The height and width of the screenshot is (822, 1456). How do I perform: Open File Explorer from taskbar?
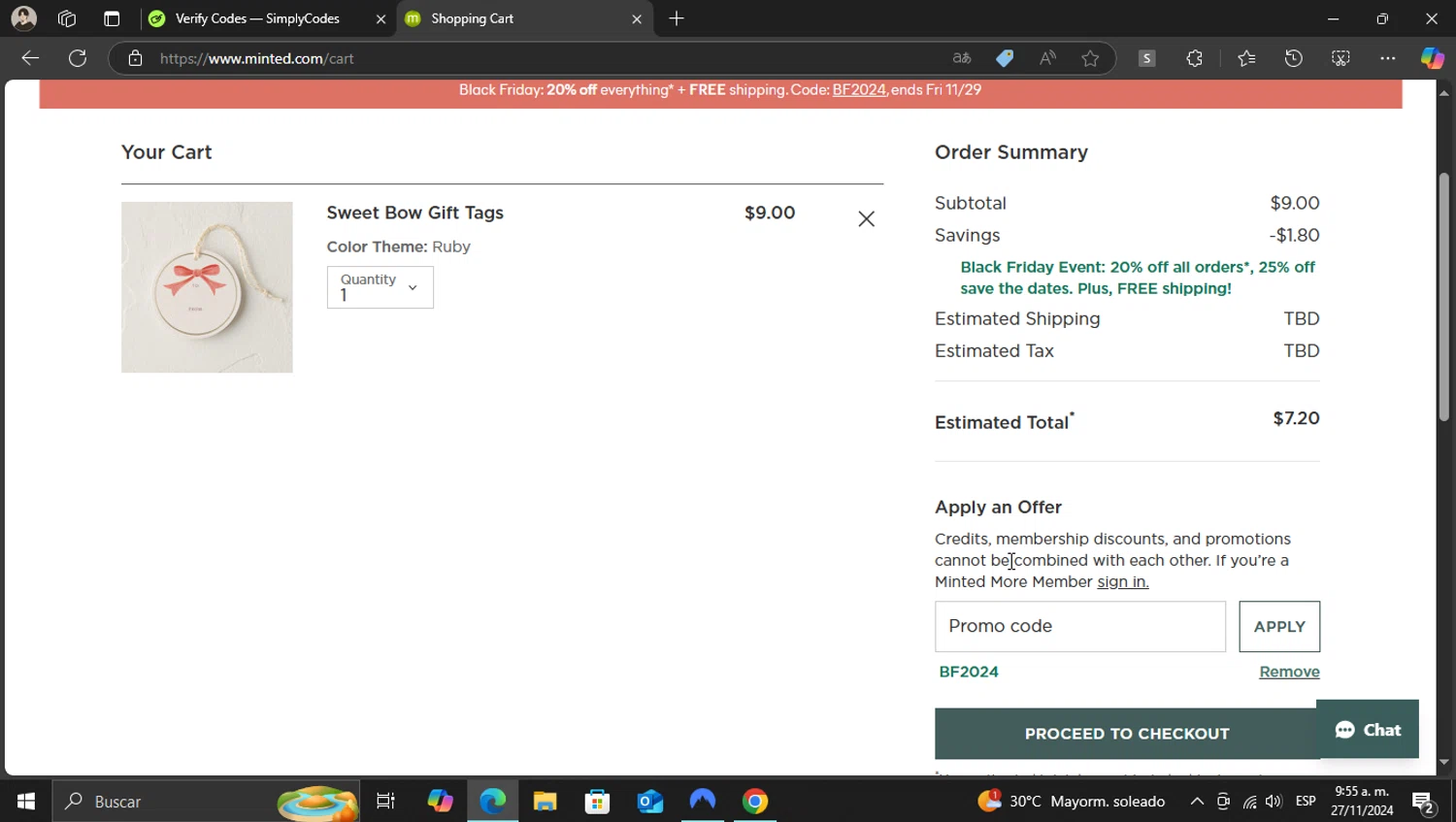(545, 802)
